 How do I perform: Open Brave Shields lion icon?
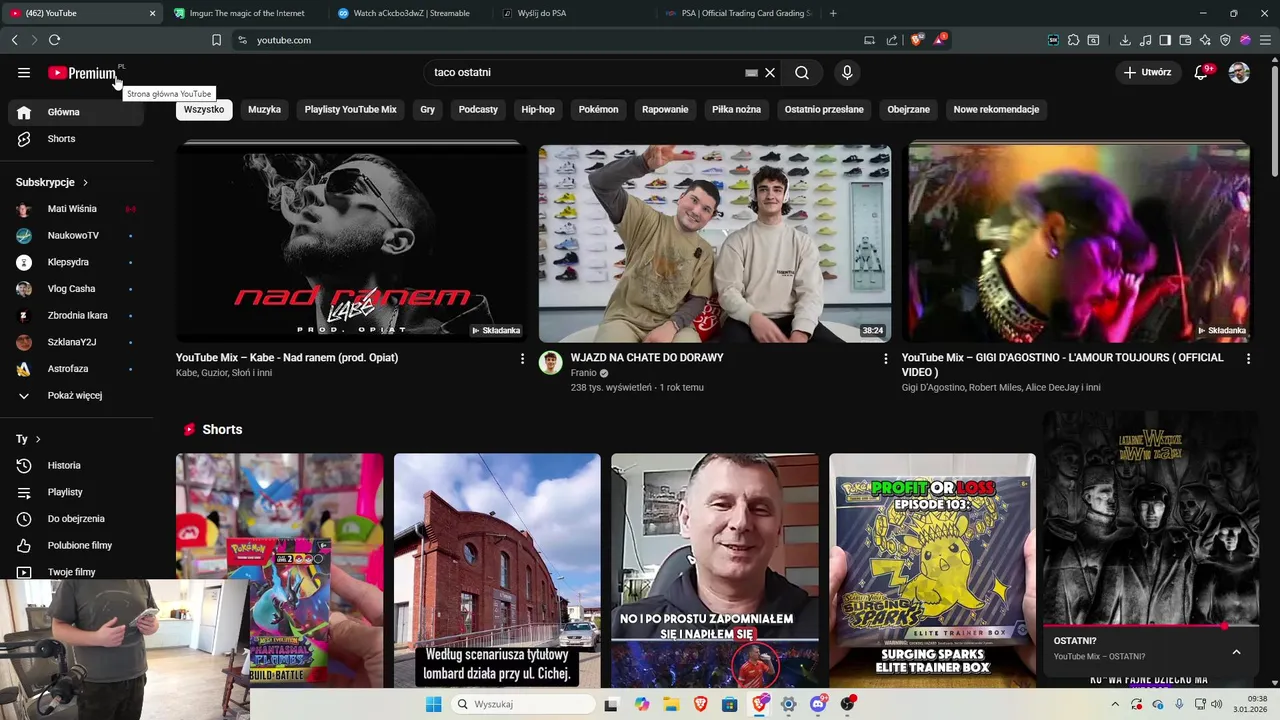[916, 40]
